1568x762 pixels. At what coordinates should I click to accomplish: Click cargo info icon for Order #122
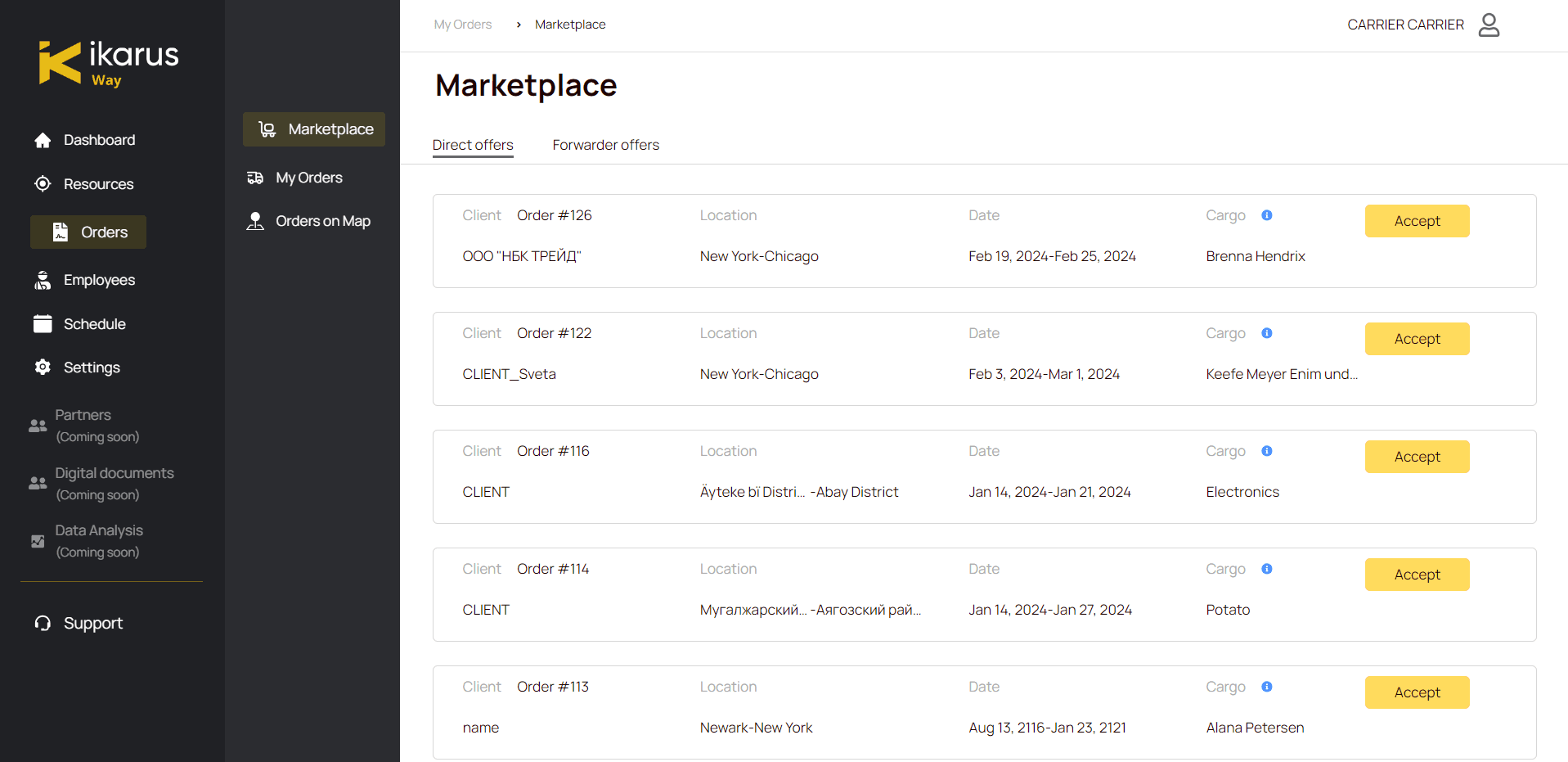(1267, 333)
